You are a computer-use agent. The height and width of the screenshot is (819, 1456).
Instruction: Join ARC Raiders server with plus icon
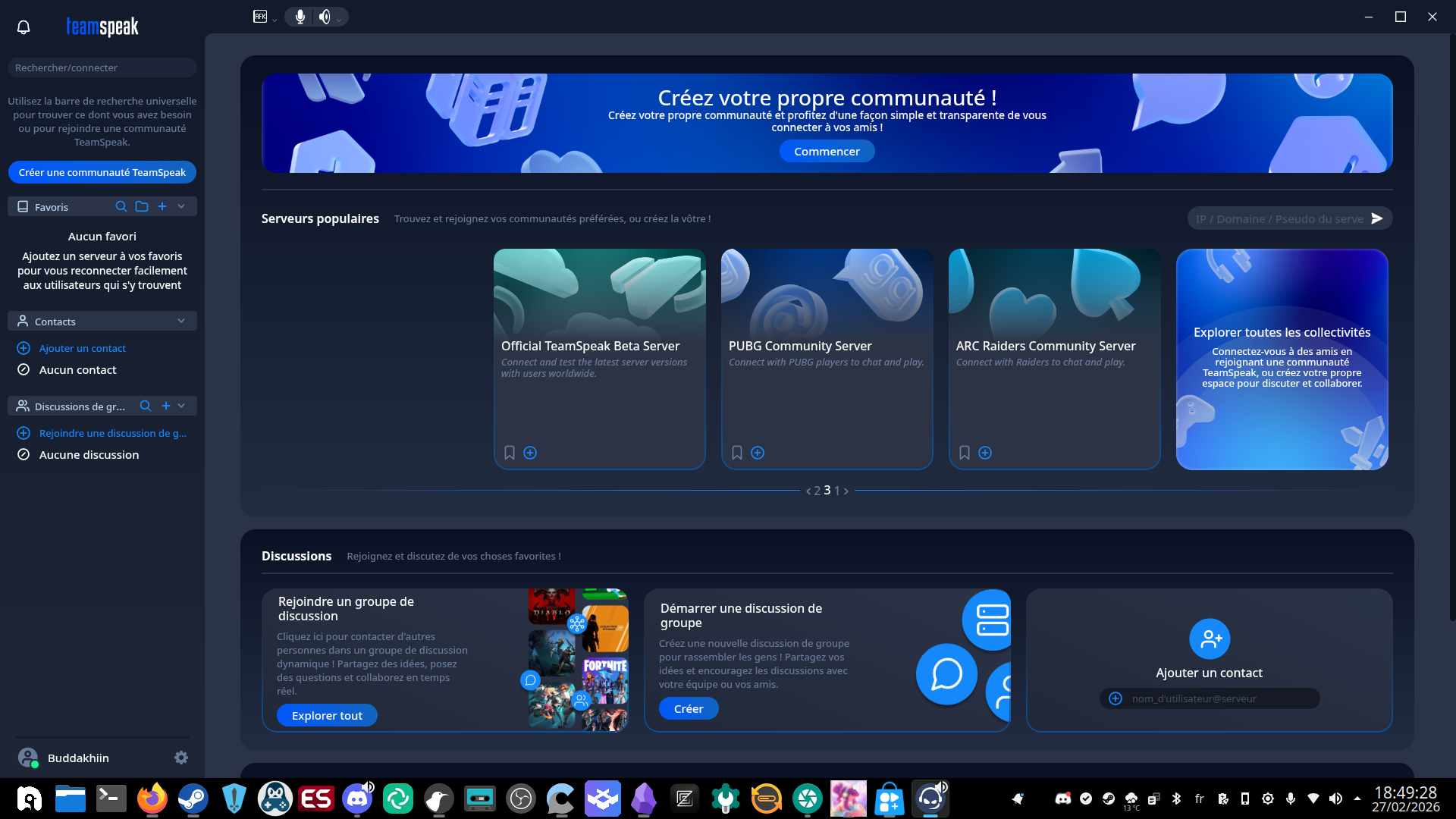(x=985, y=453)
